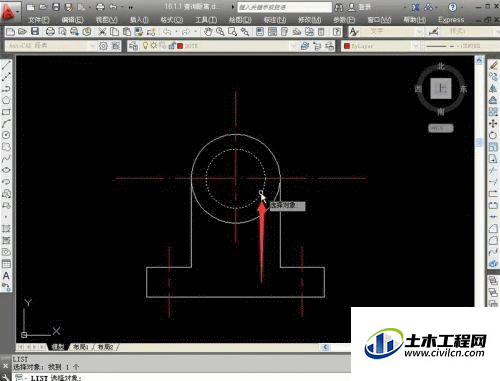Switch to the 布局1 layout tab
The image size is (500, 381).
pos(80,347)
